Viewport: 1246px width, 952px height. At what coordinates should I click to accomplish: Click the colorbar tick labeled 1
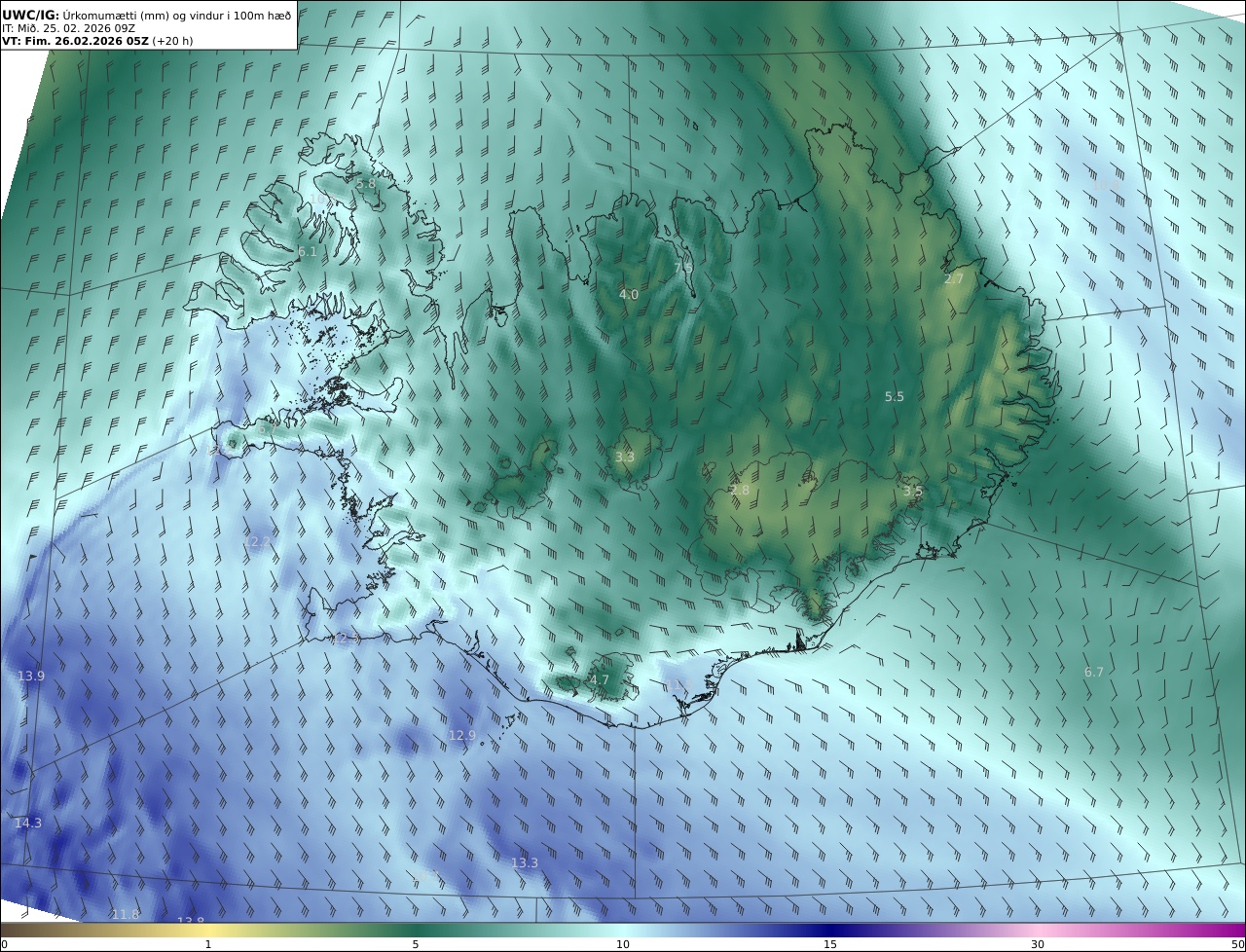click(208, 944)
